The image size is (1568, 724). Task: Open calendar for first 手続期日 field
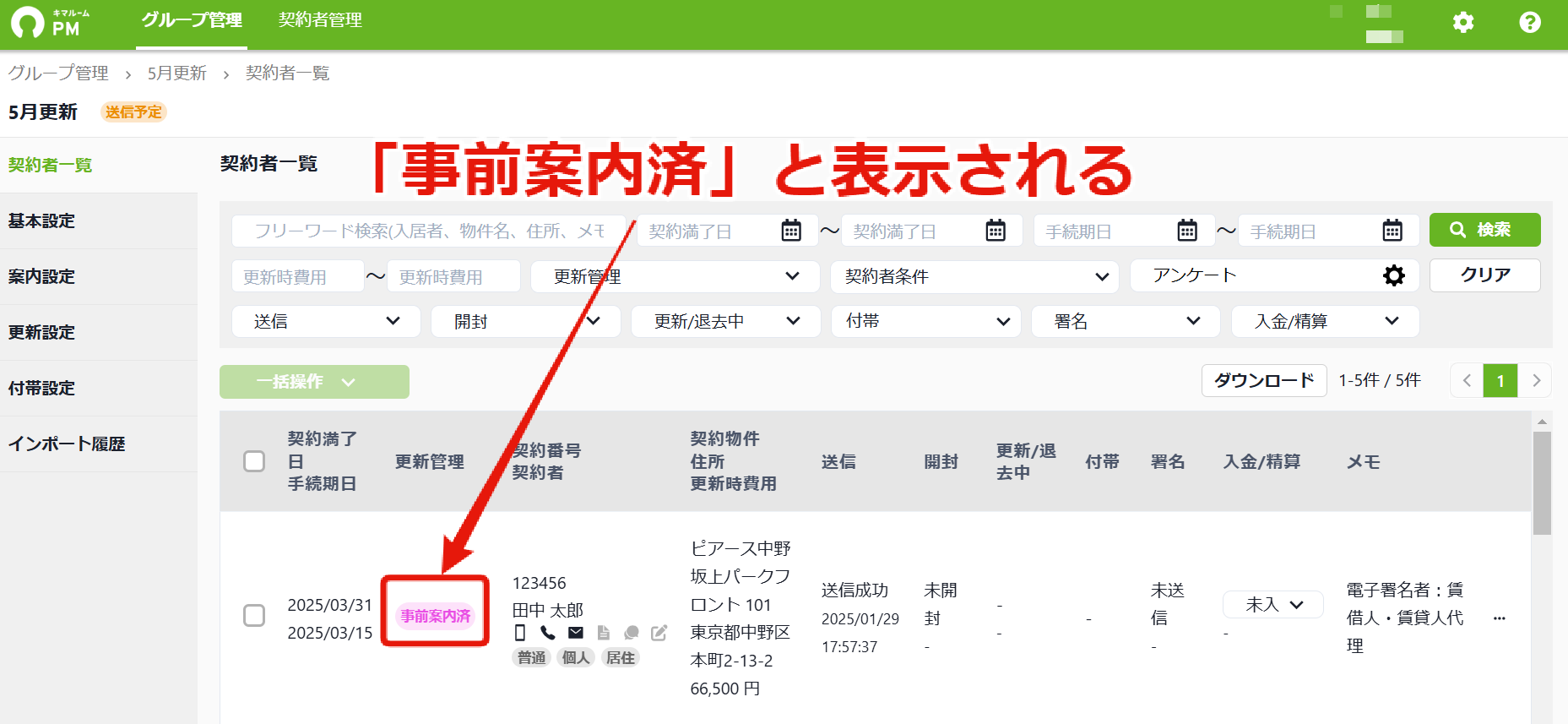(1187, 230)
